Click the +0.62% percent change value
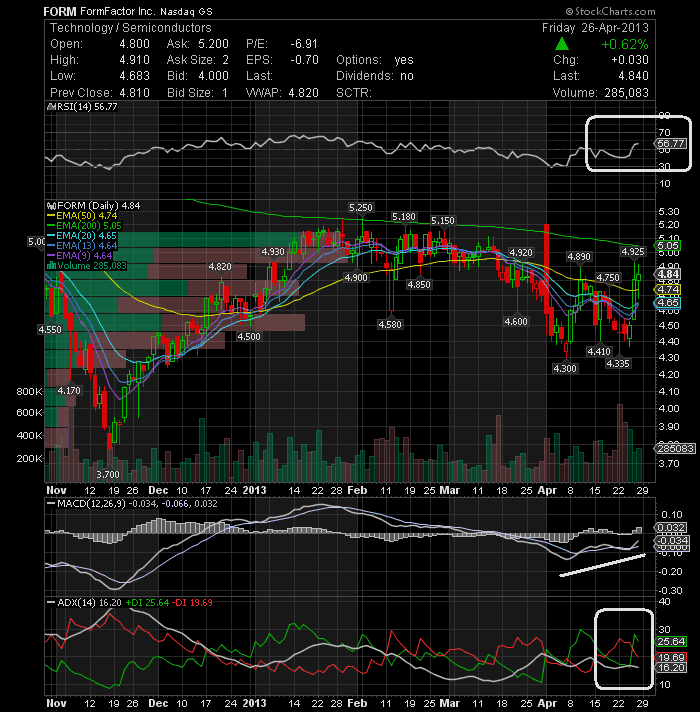 (625, 44)
